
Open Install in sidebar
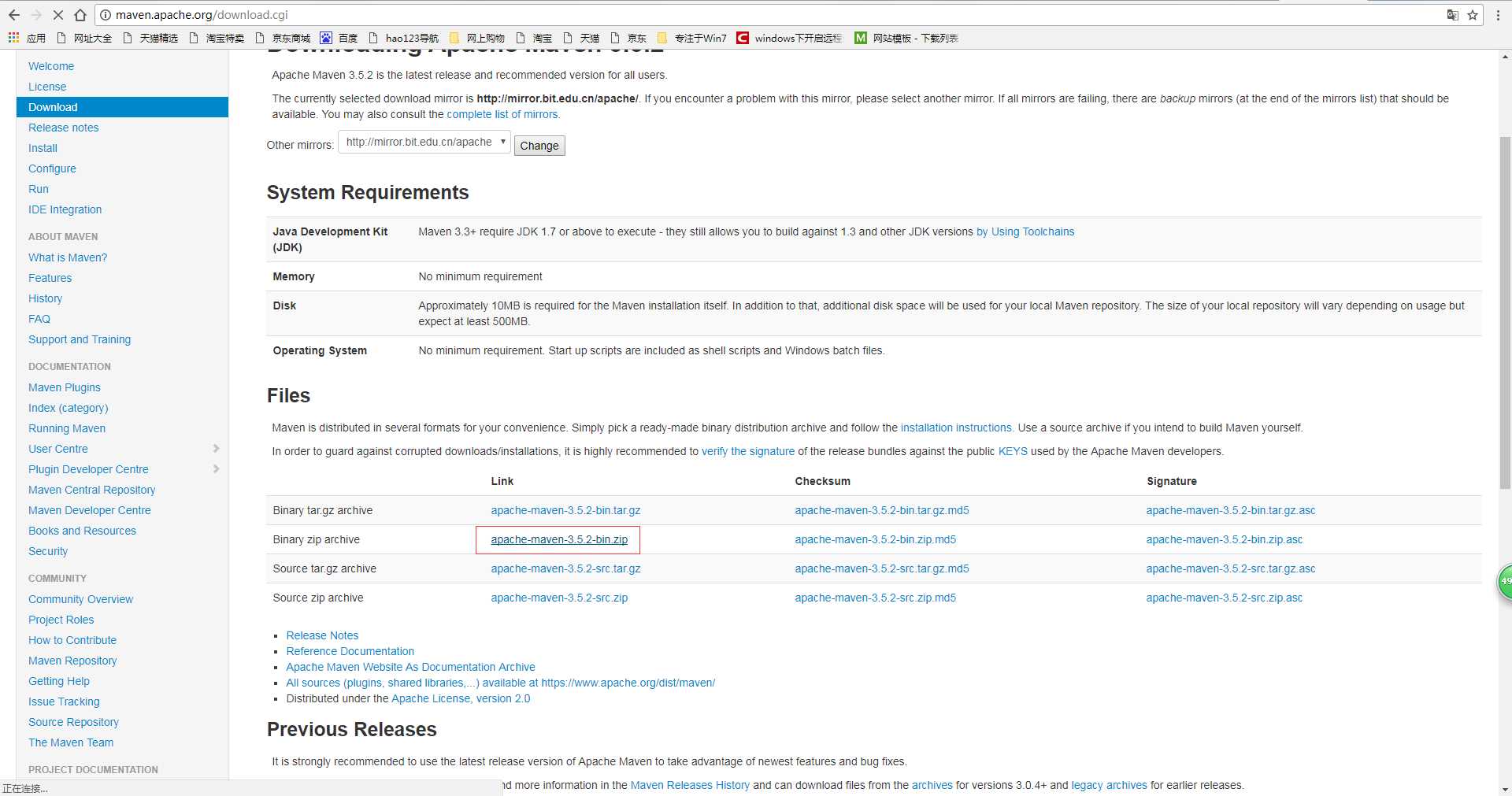pos(43,148)
